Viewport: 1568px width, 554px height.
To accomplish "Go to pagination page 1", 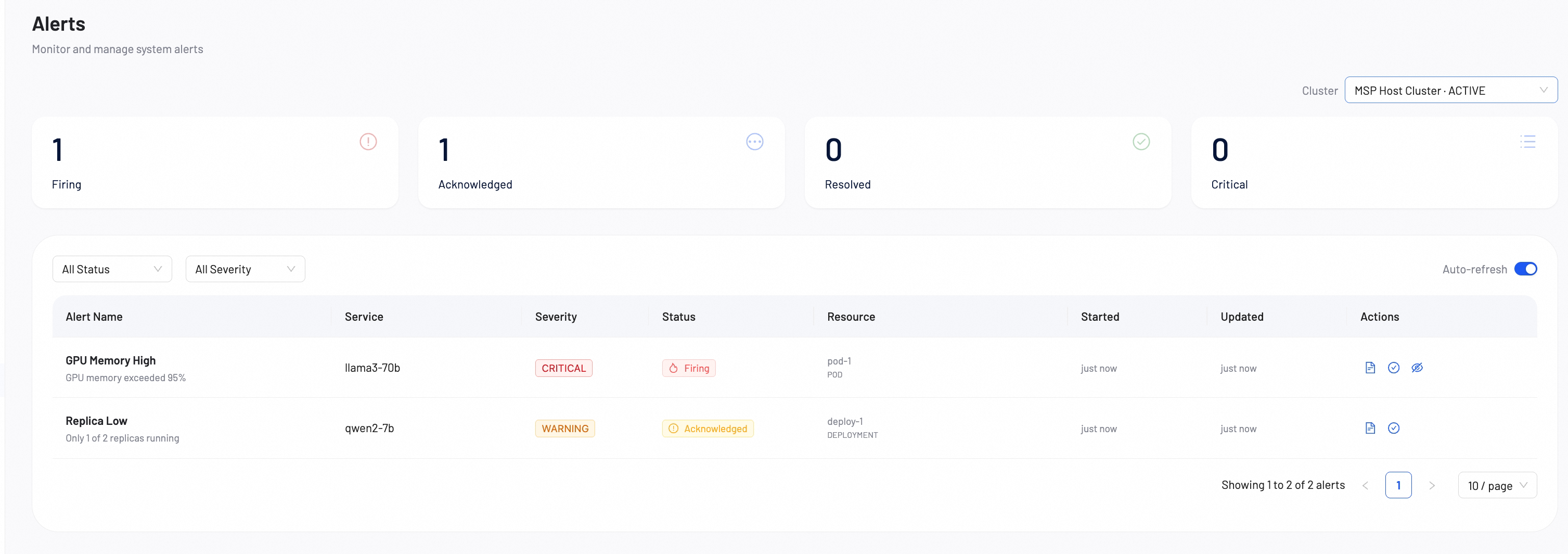I will pos(1398,485).
